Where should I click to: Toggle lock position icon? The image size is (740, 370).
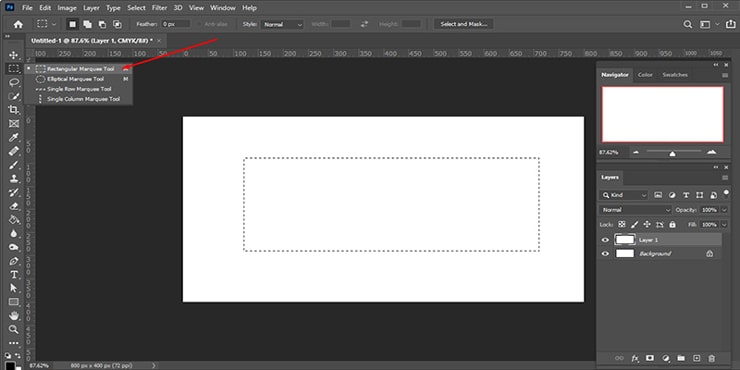coord(647,225)
